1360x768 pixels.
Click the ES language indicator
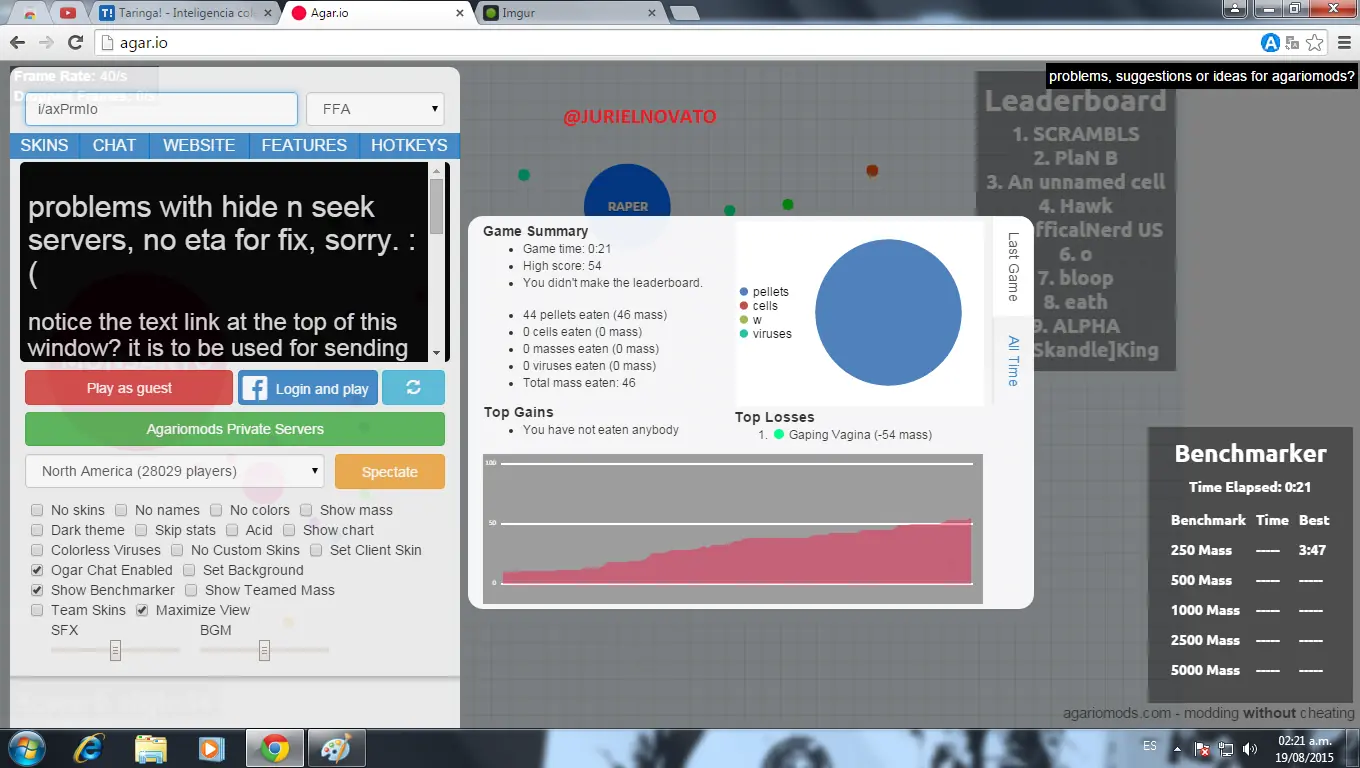point(1149,747)
